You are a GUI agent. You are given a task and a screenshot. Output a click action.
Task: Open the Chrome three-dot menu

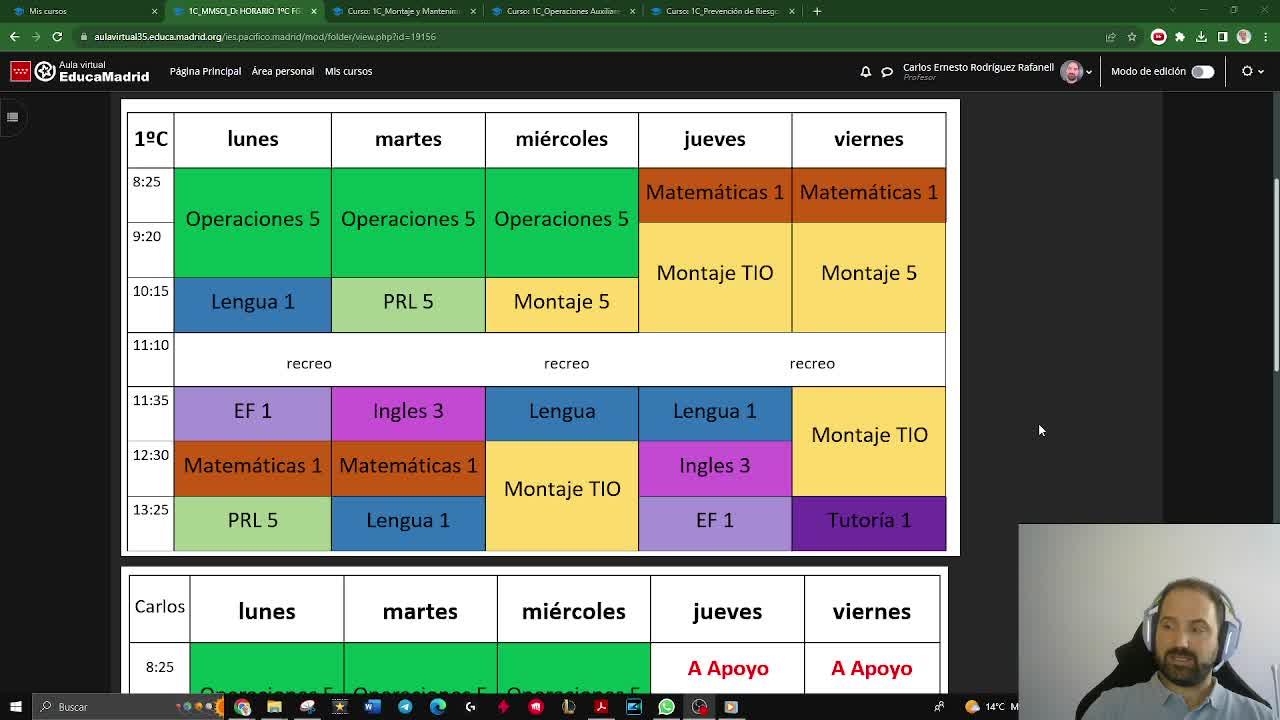click(x=1265, y=37)
